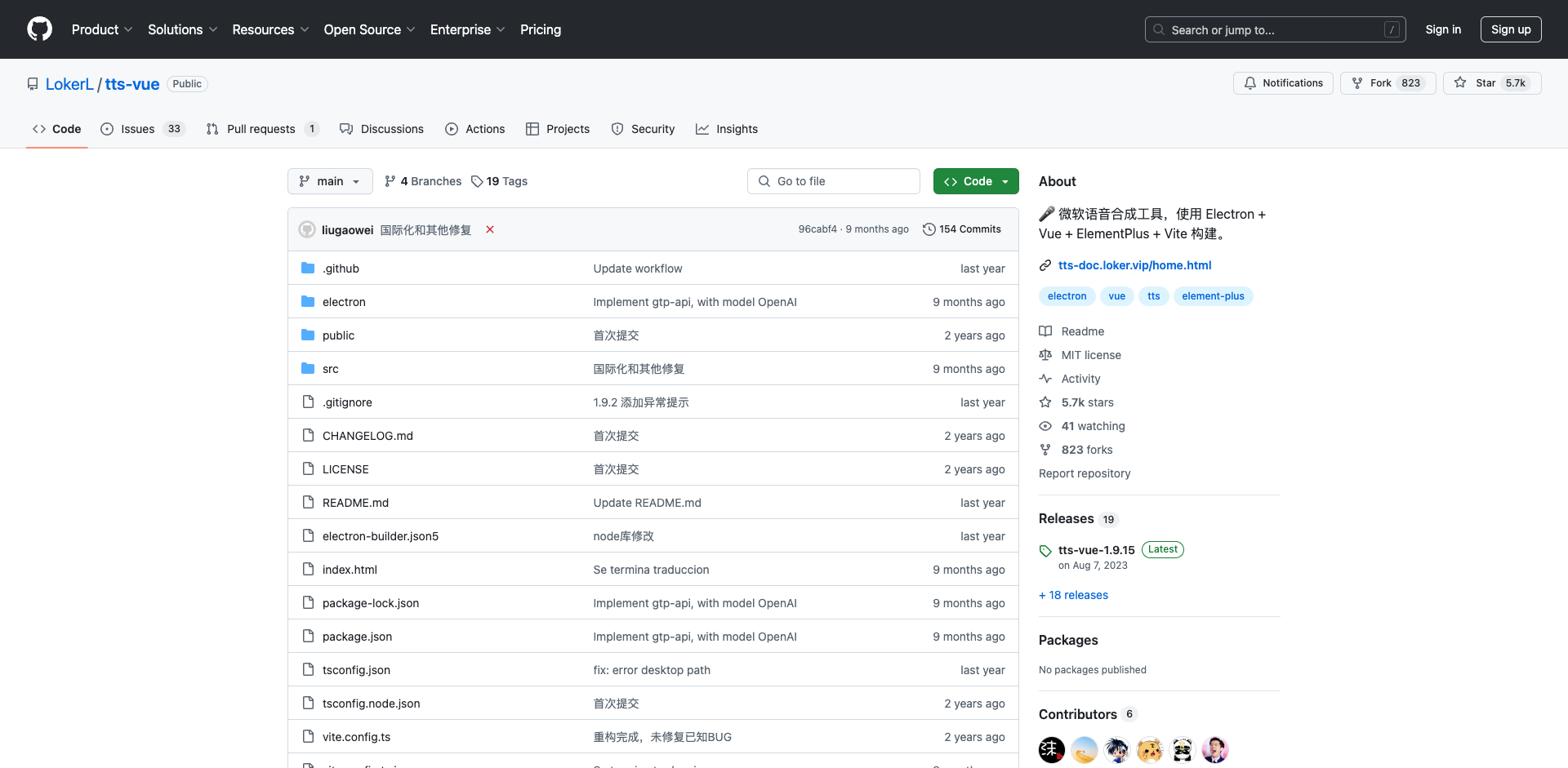Screen dimensions: 1568x768
Task: Expand the green Code clone dropdown
Action: tap(976, 181)
